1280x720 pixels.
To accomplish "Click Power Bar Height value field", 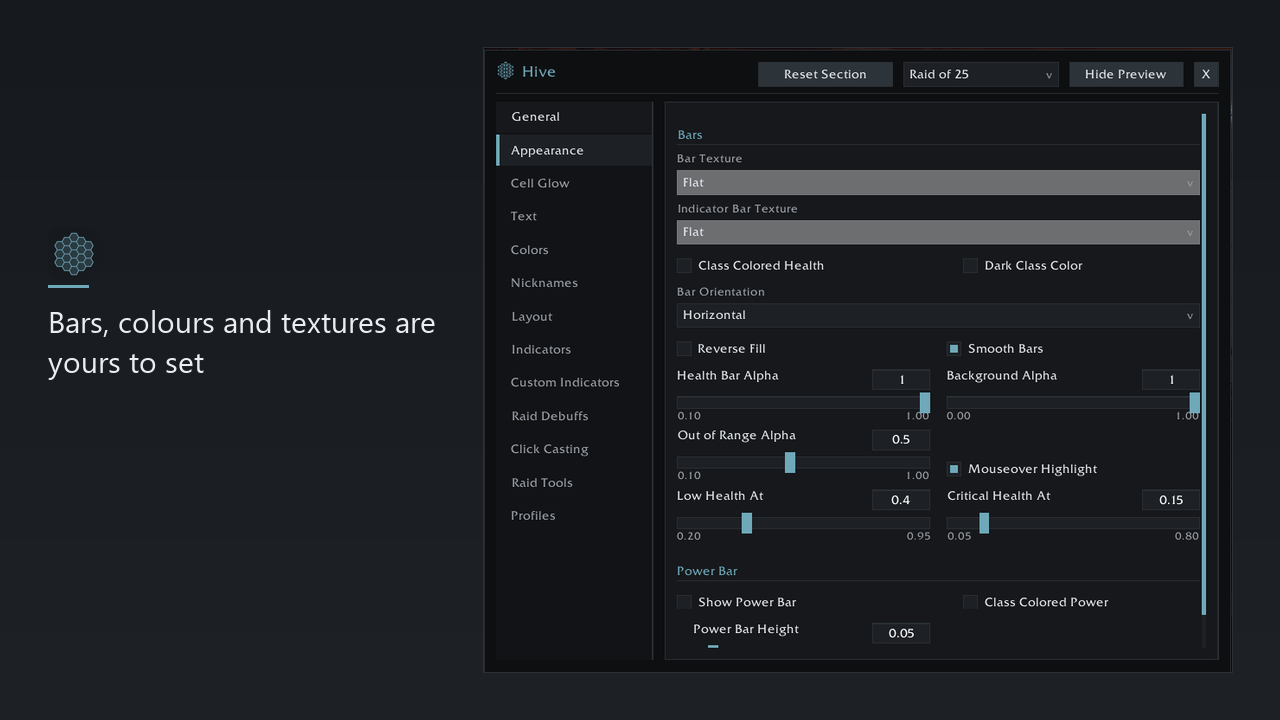I will [x=901, y=633].
